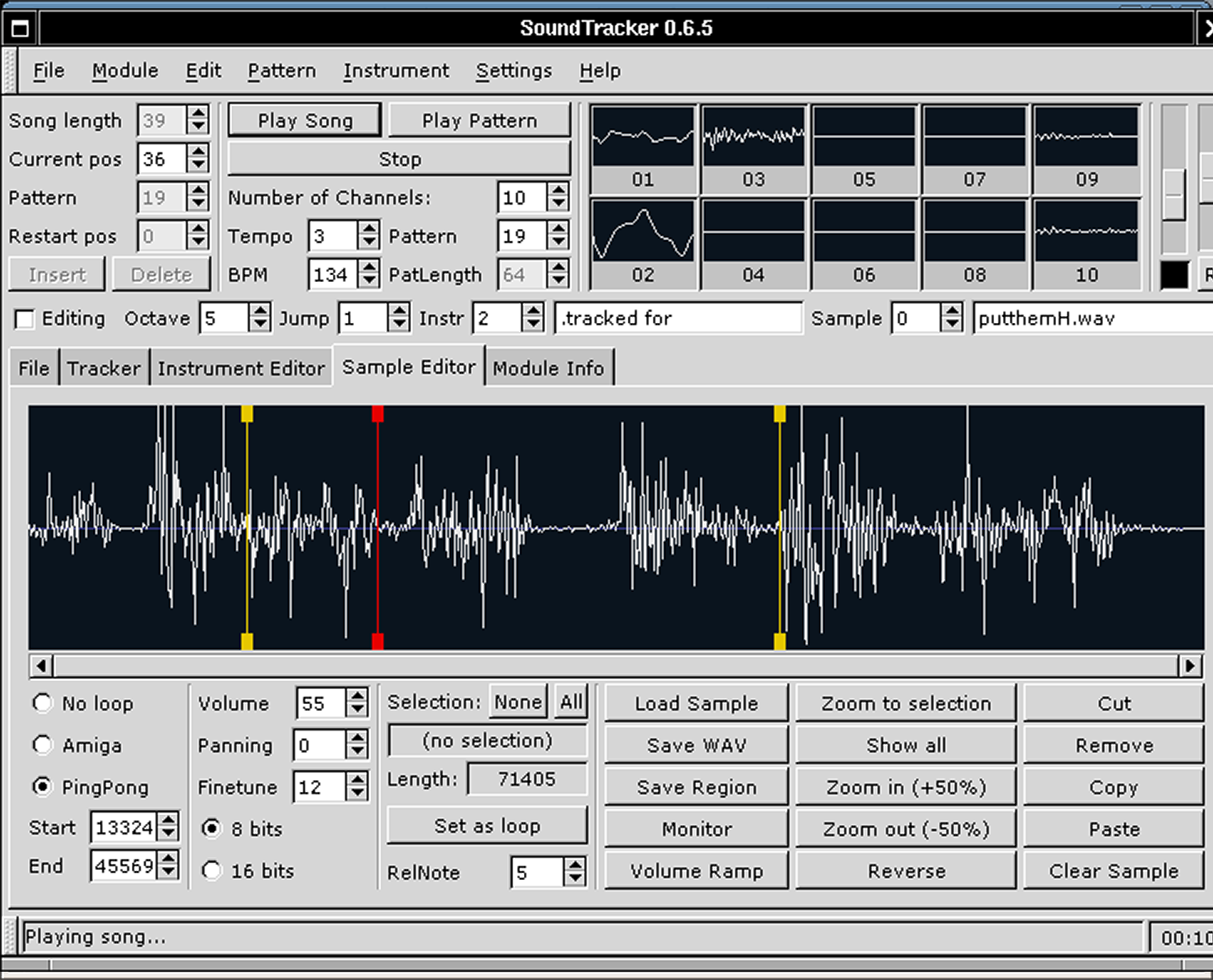Image resolution: width=1213 pixels, height=980 pixels.
Task: Open the File menu
Action: 49,70
